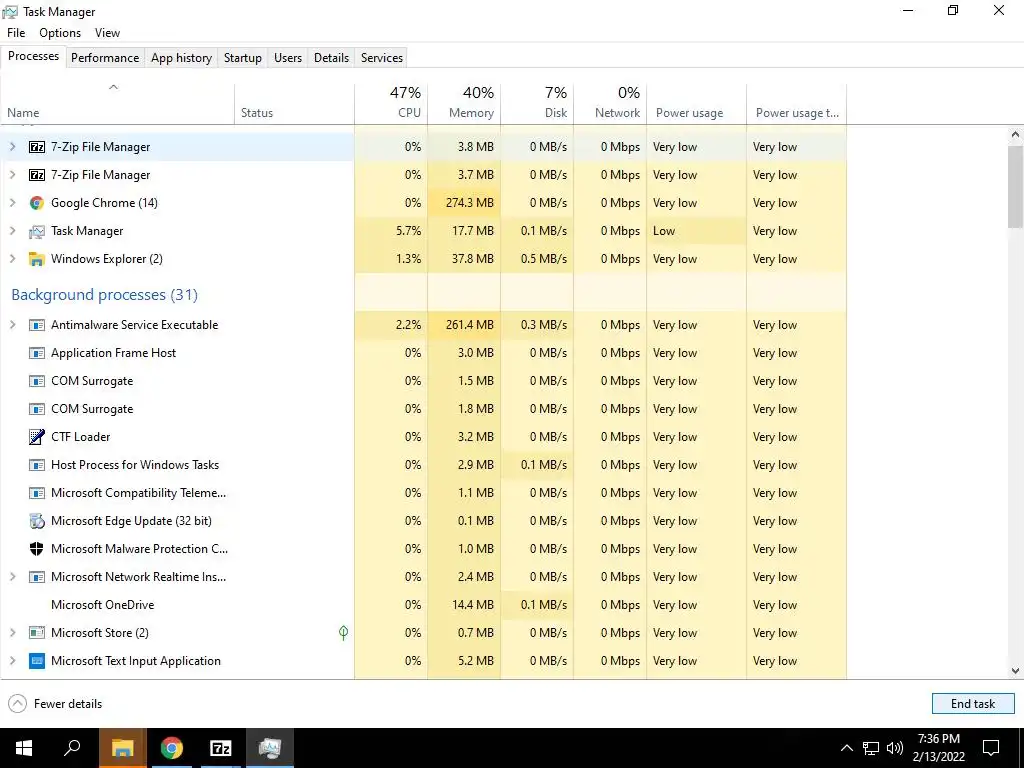Select the Power usage trend column header
This screenshot has width=1024, height=768.
point(797,103)
